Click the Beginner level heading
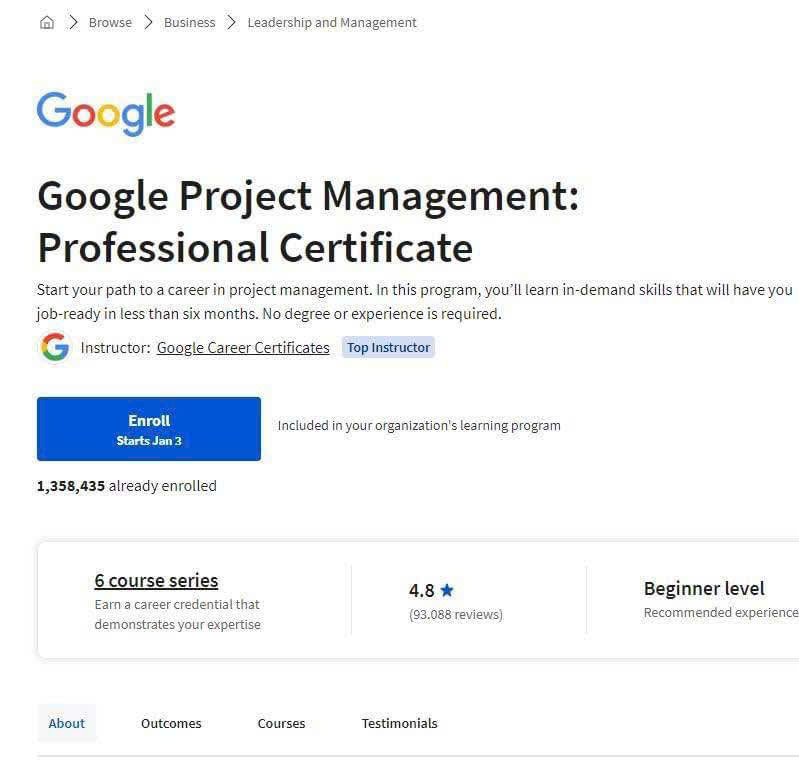The height and width of the screenshot is (775, 799). (x=704, y=589)
